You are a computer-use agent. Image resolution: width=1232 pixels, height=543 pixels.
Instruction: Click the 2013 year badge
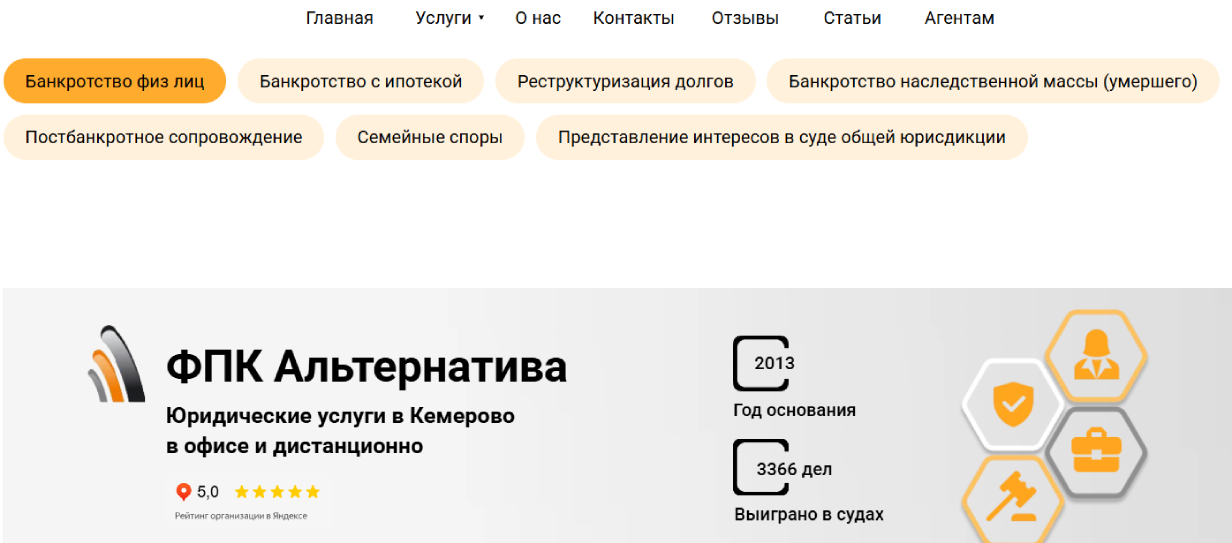coord(765,363)
